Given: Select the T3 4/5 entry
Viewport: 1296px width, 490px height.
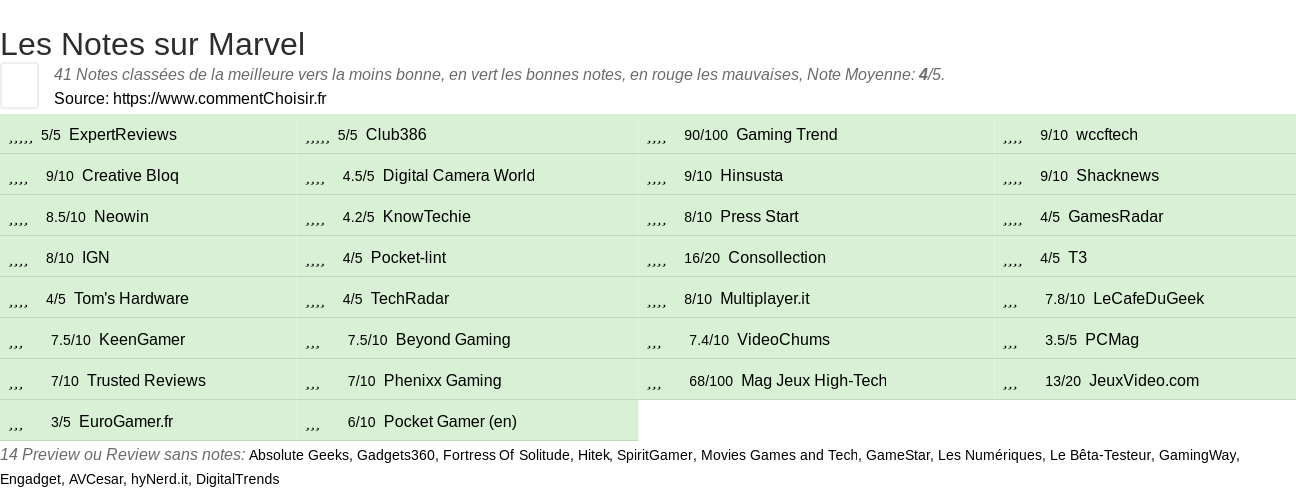Looking at the screenshot, I should coord(1145,257).
